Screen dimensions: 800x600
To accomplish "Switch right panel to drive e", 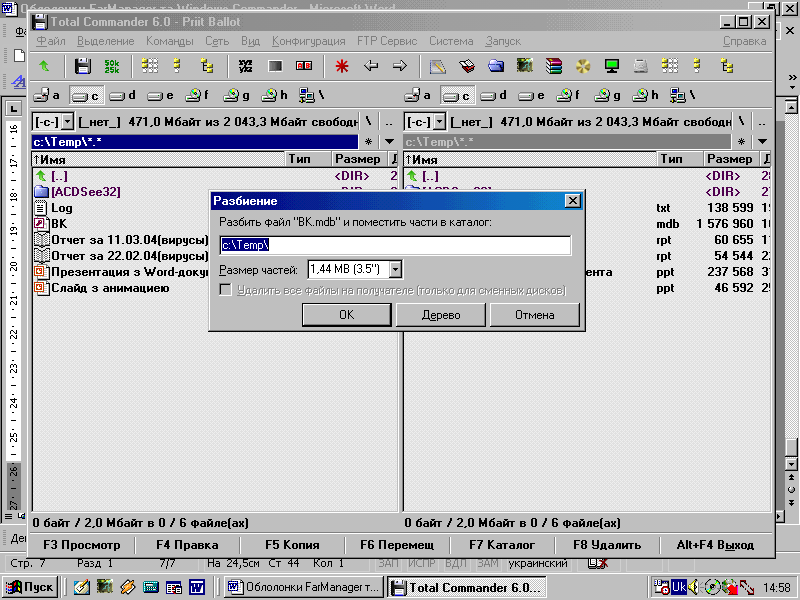I will [x=531, y=95].
